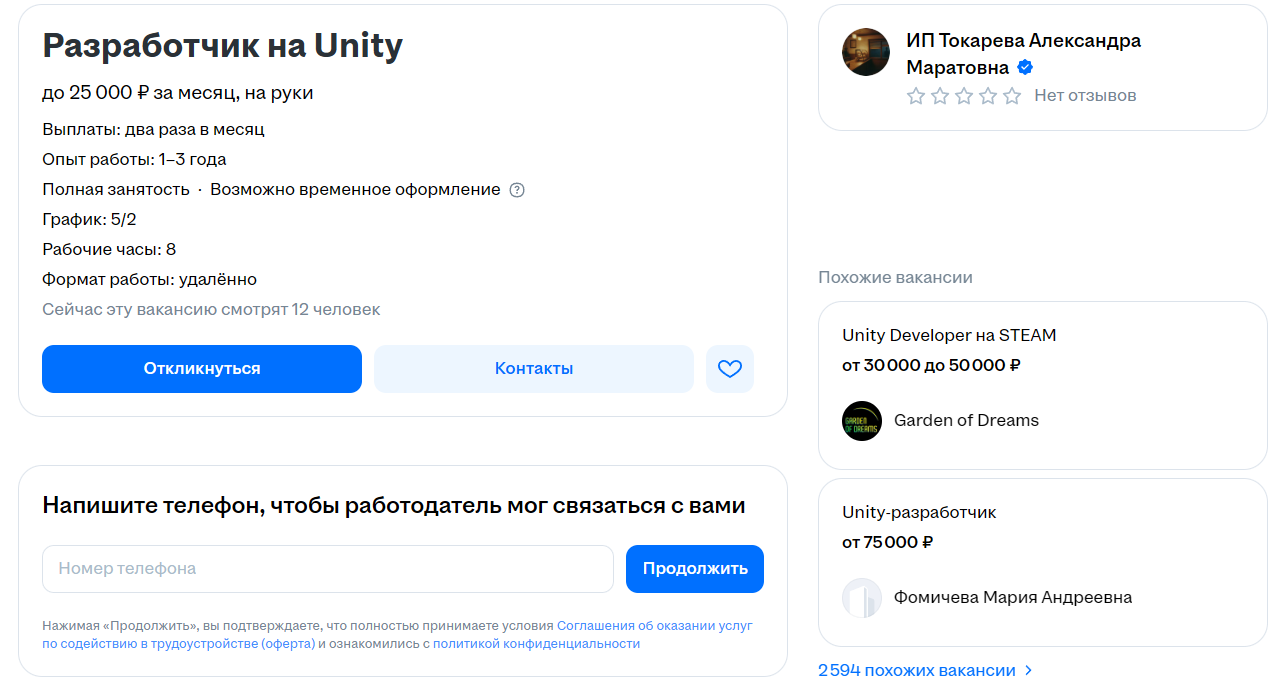Open the политикой конфиденциальности link
Viewport: 1280px width, 689px height.
click(536, 644)
